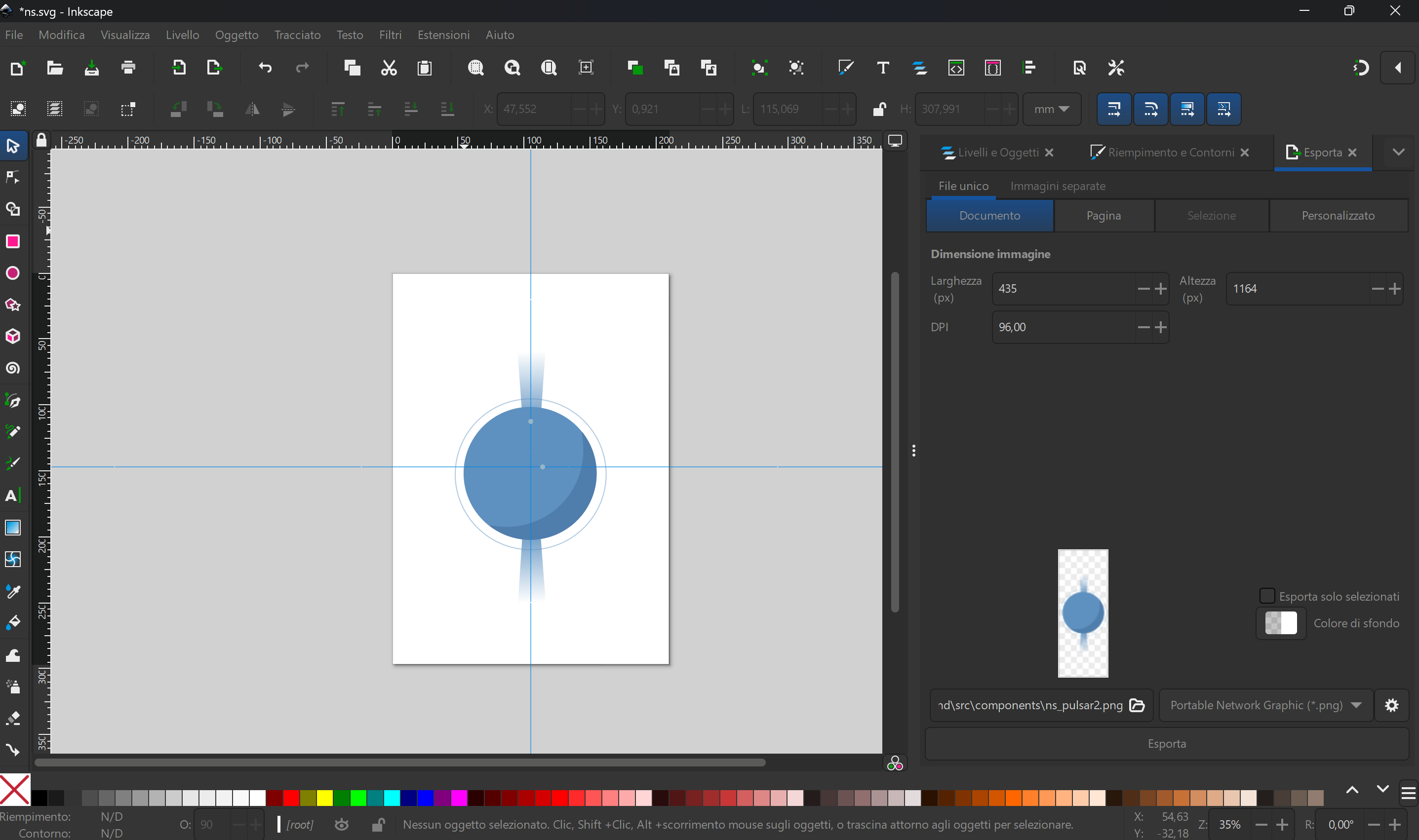Switch to Riempimento e Contorni tab
The height and width of the screenshot is (840, 1419).
click(x=1171, y=153)
